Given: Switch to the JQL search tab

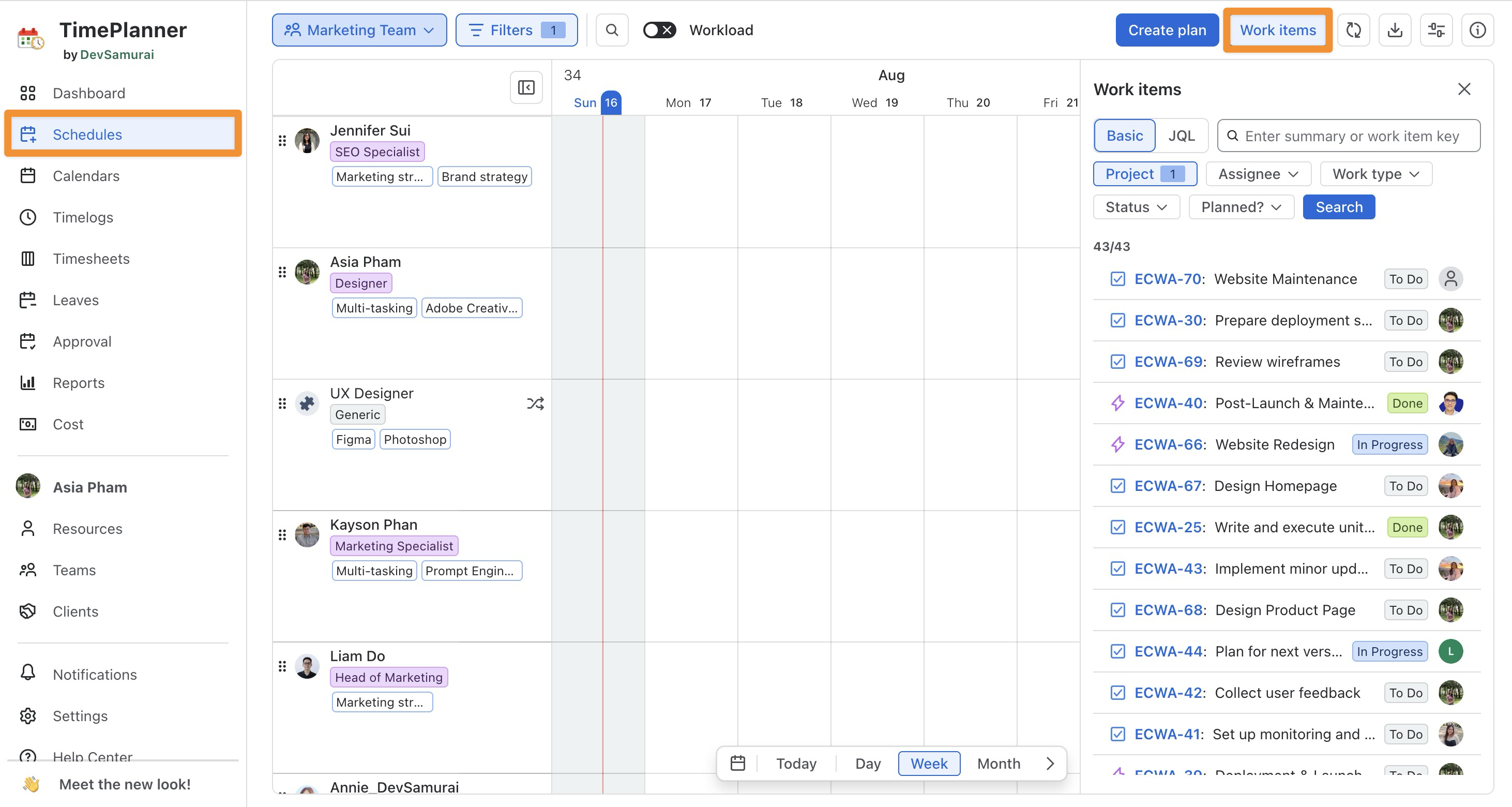Looking at the screenshot, I should [x=1182, y=136].
